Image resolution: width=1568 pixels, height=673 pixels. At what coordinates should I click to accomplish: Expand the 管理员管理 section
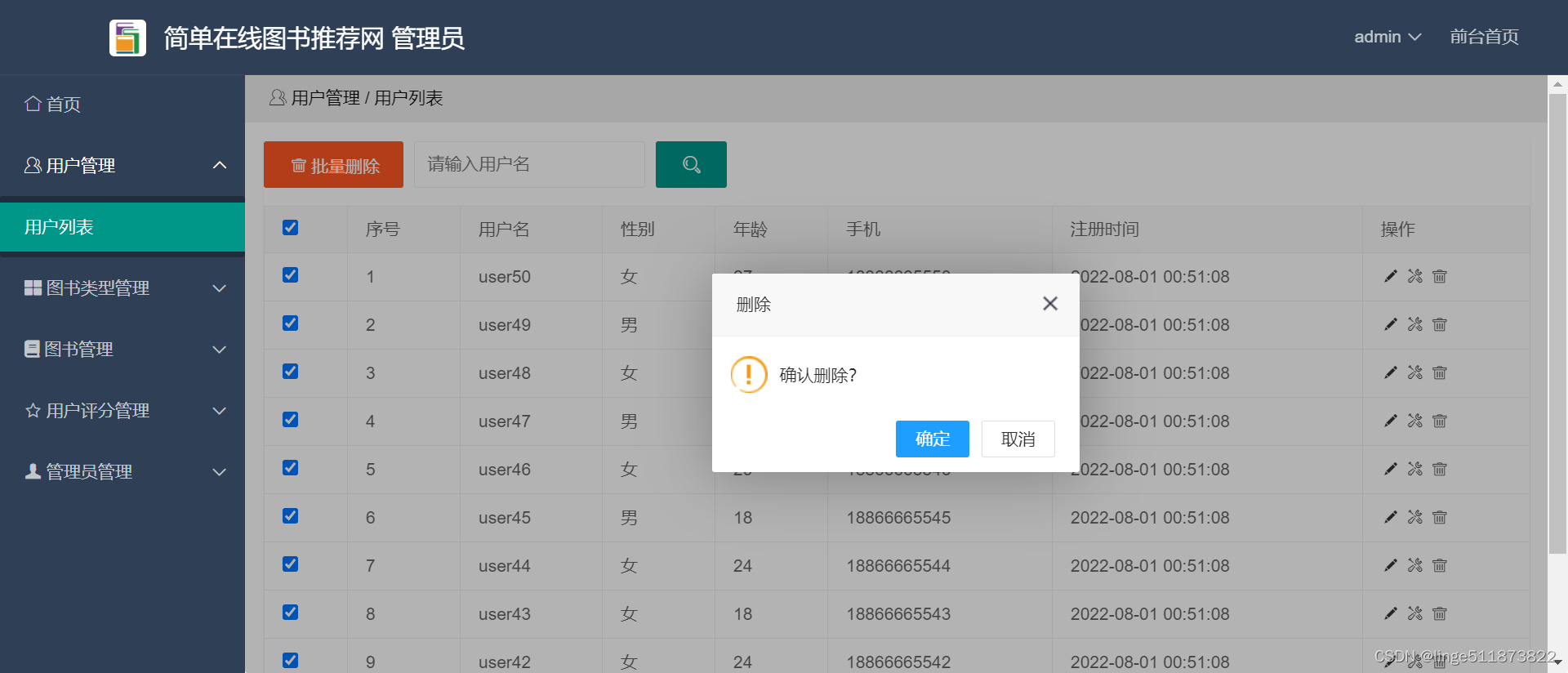(x=122, y=471)
